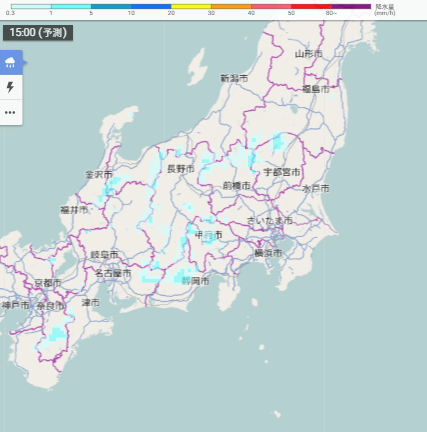Click the 福井市 city label
This screenshot has height=432, width=427.
(74, 210)
